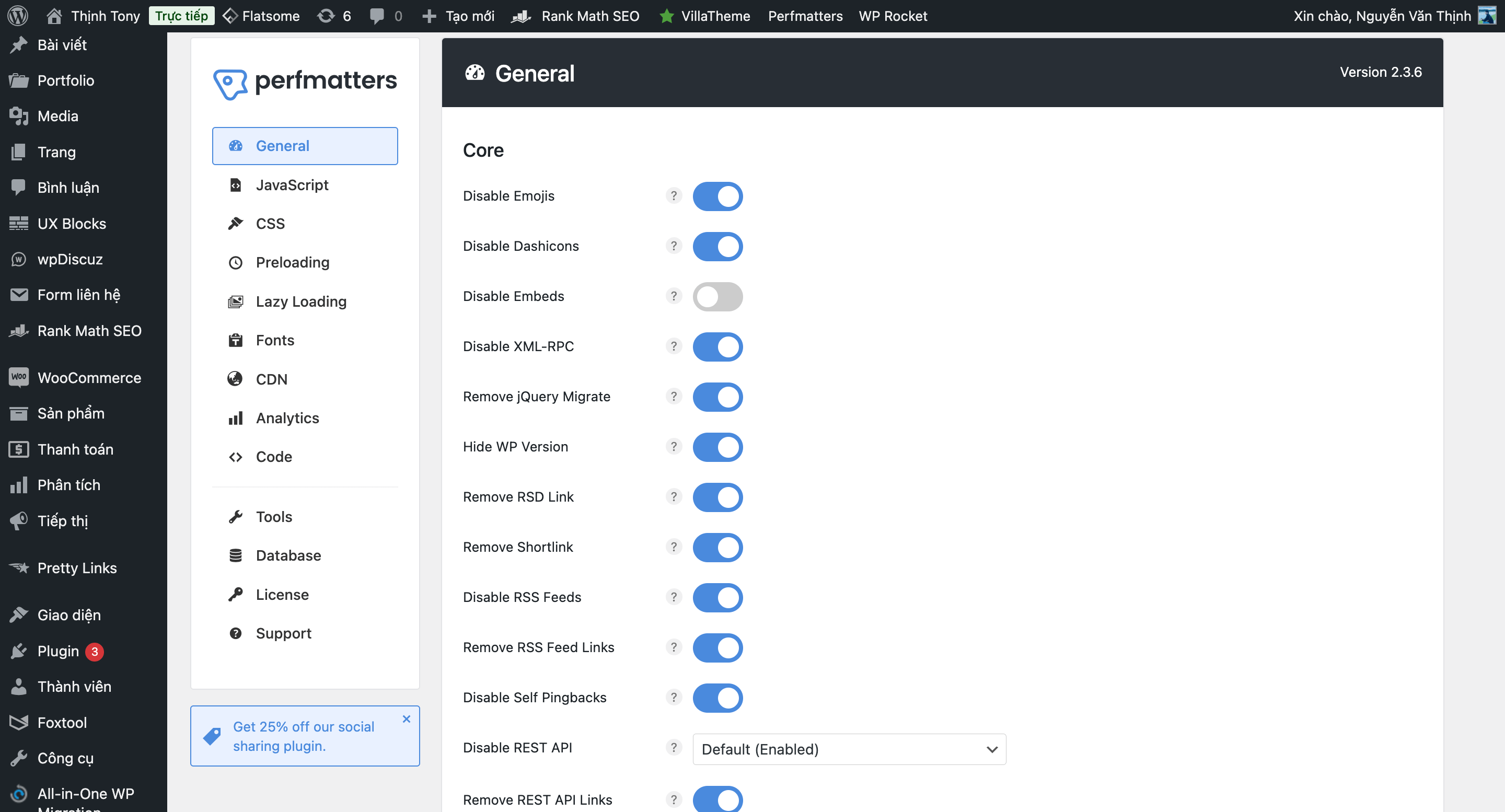Dismiss the social sharing plugin promo

point(407,718)
